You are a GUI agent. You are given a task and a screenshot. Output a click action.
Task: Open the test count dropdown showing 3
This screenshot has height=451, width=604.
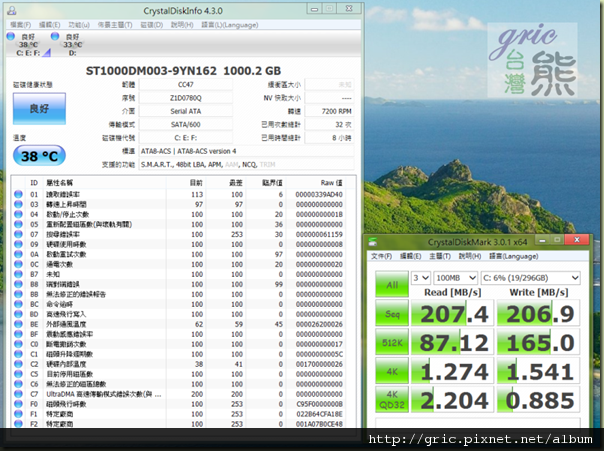click(421, 278)
